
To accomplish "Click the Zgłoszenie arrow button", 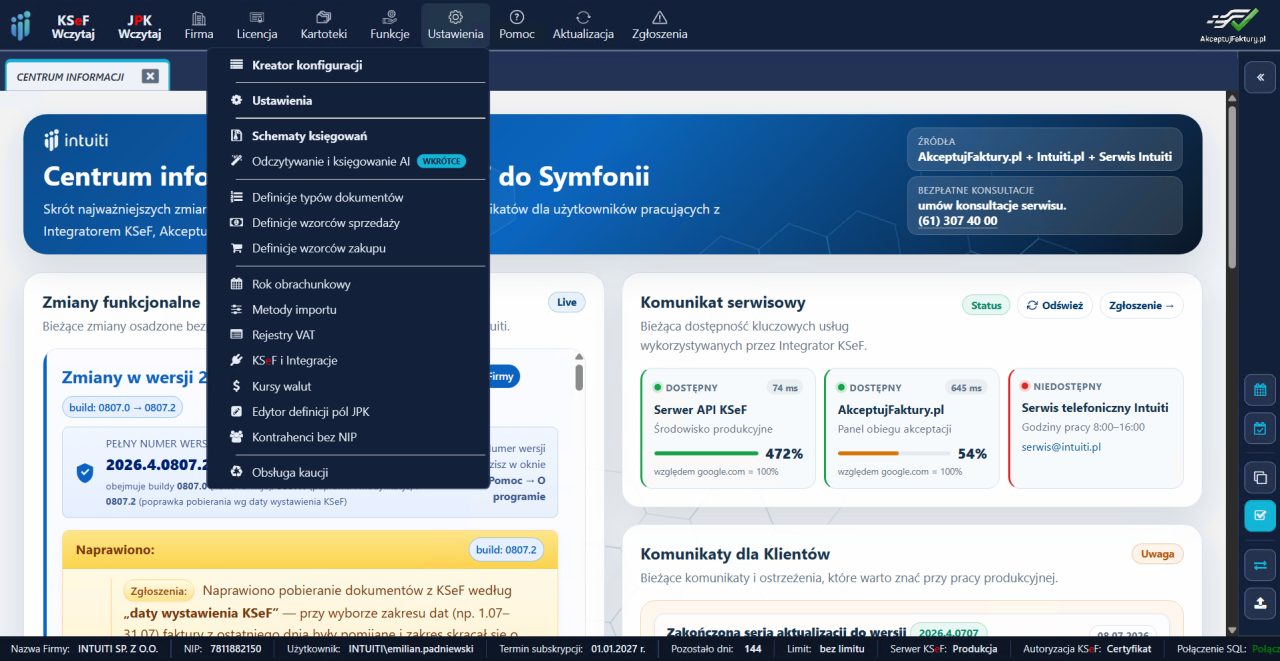I will pyautogui.click(x=1141, y=306).
